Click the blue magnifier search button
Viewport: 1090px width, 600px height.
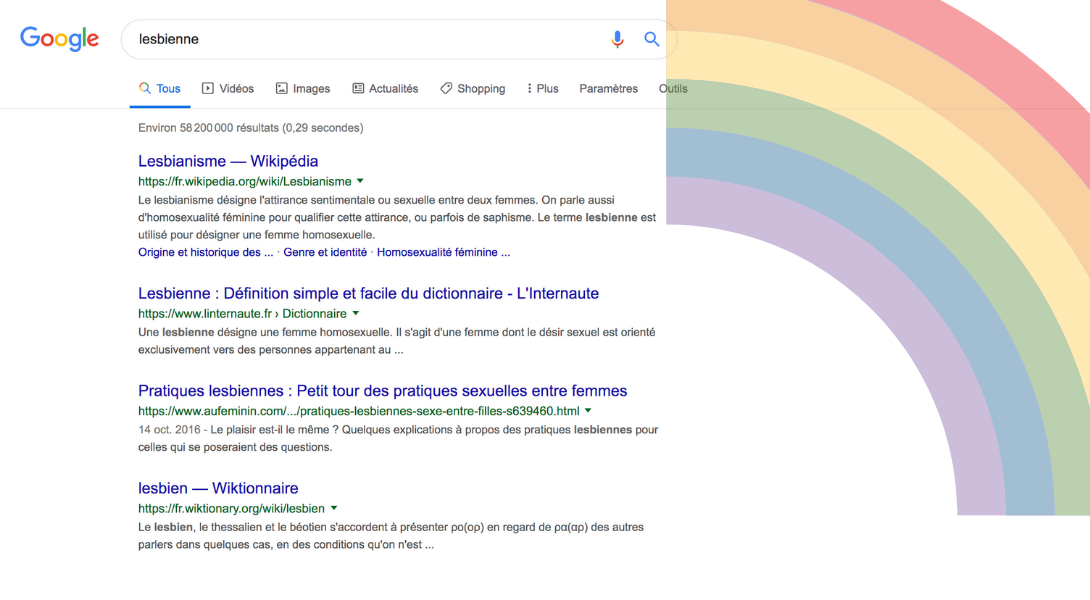pos(651,39)
